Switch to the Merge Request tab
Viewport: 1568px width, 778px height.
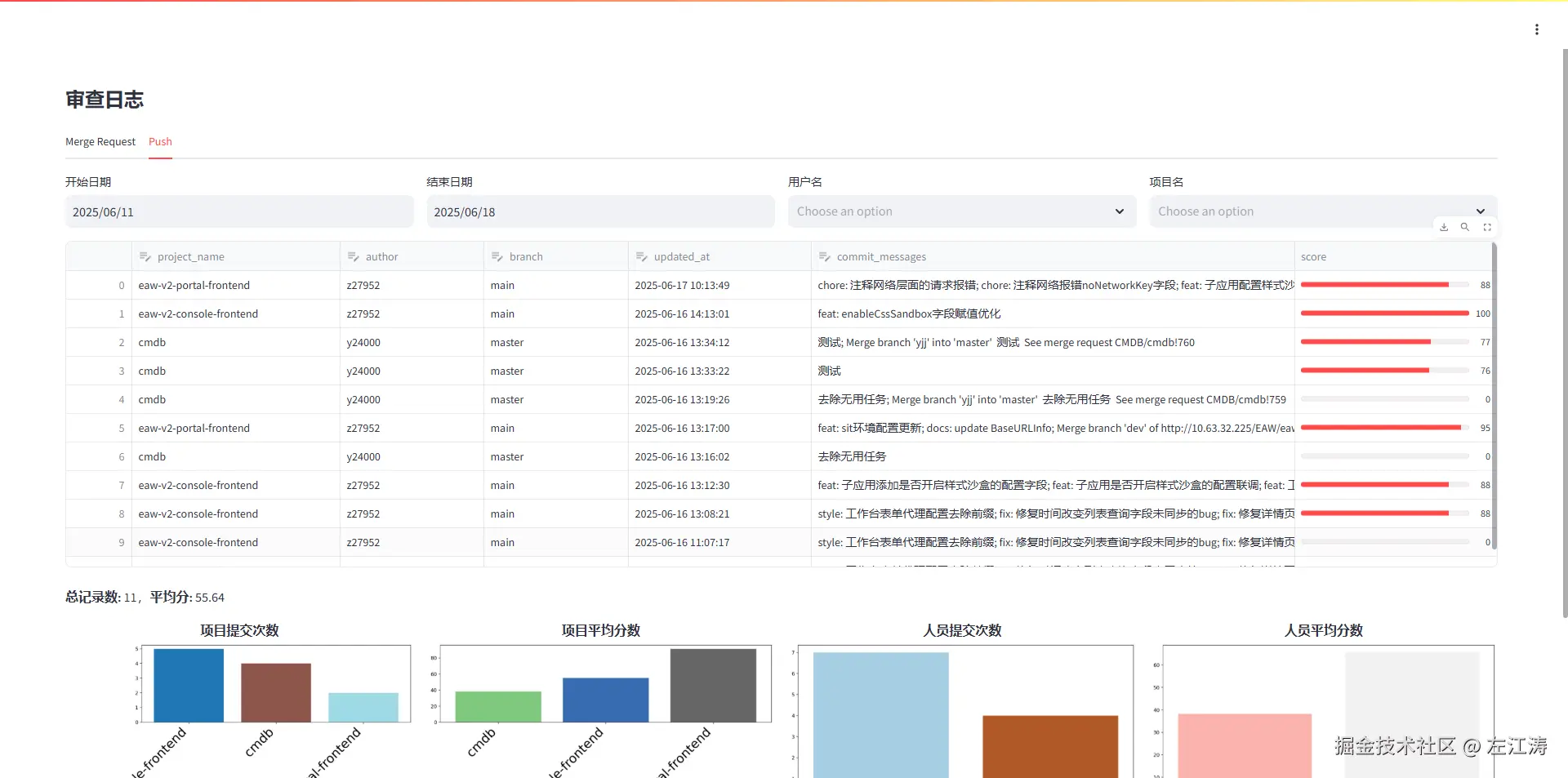pos(100,141)
